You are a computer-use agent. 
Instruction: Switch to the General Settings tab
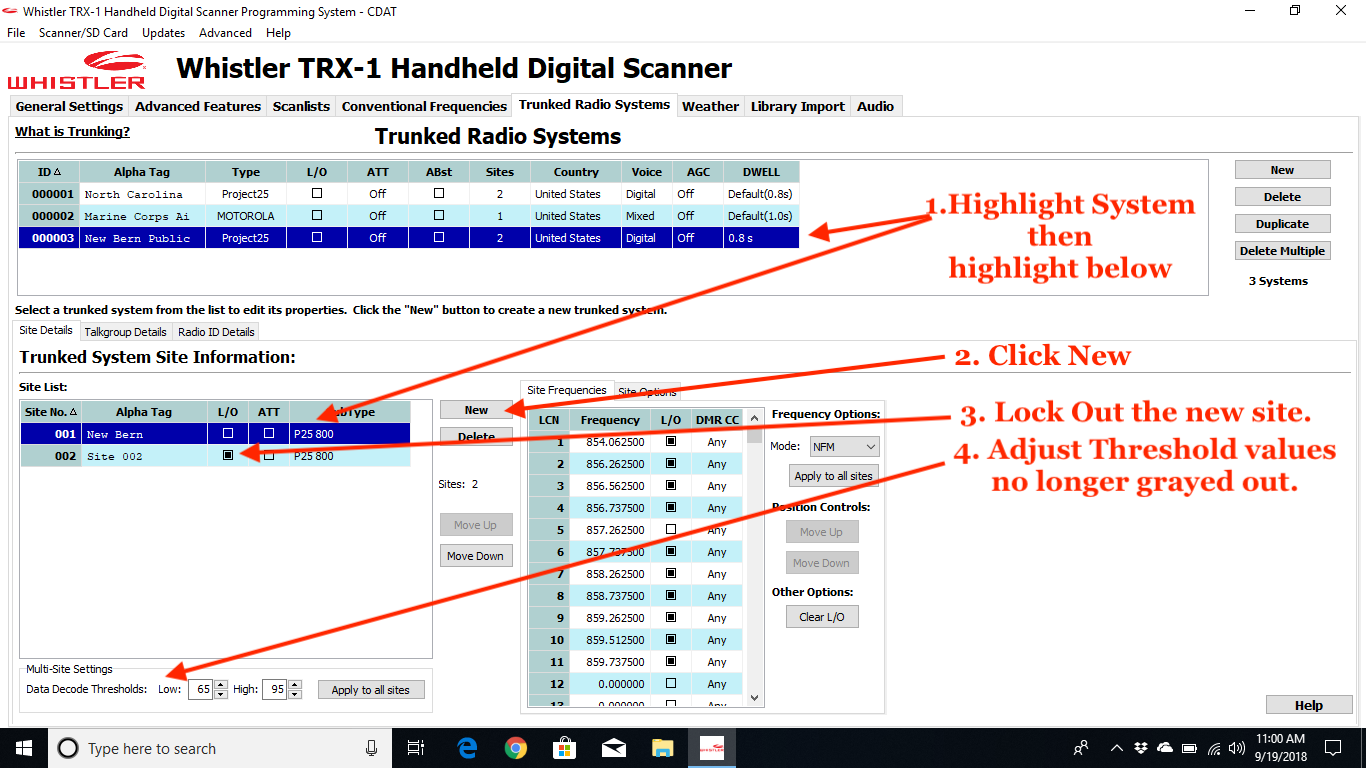[x=69, y=106]
